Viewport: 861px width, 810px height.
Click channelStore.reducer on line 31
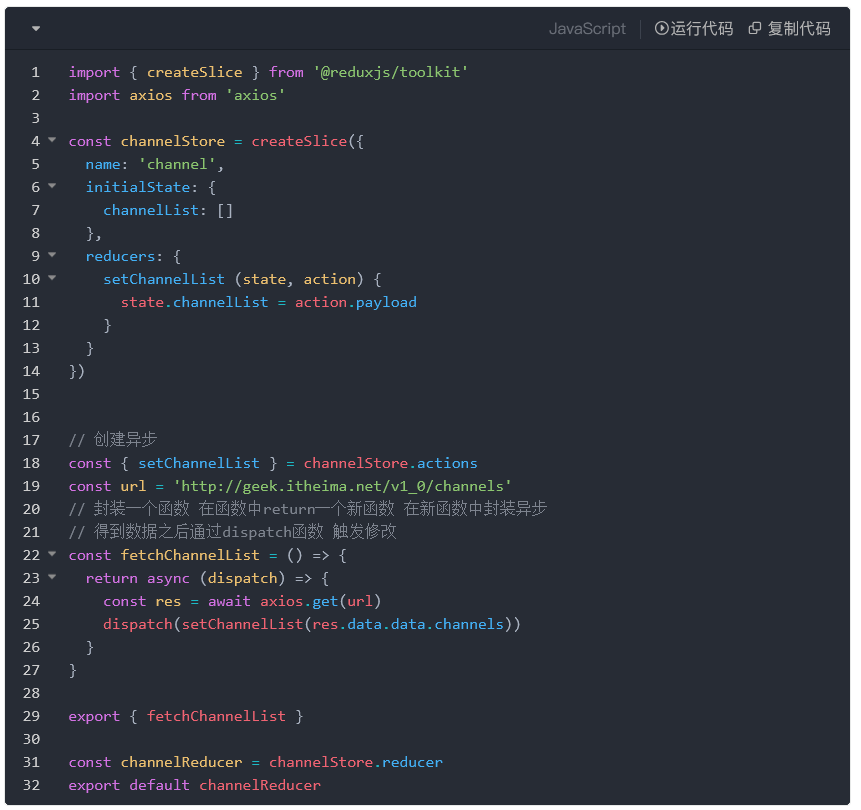click(x=355, y=762)
